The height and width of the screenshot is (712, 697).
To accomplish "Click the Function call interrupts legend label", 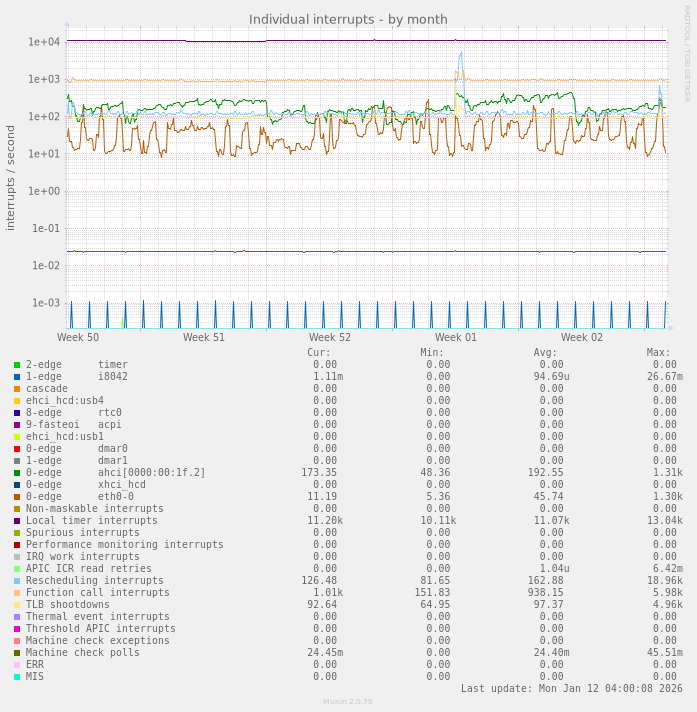I will (97, 593).
